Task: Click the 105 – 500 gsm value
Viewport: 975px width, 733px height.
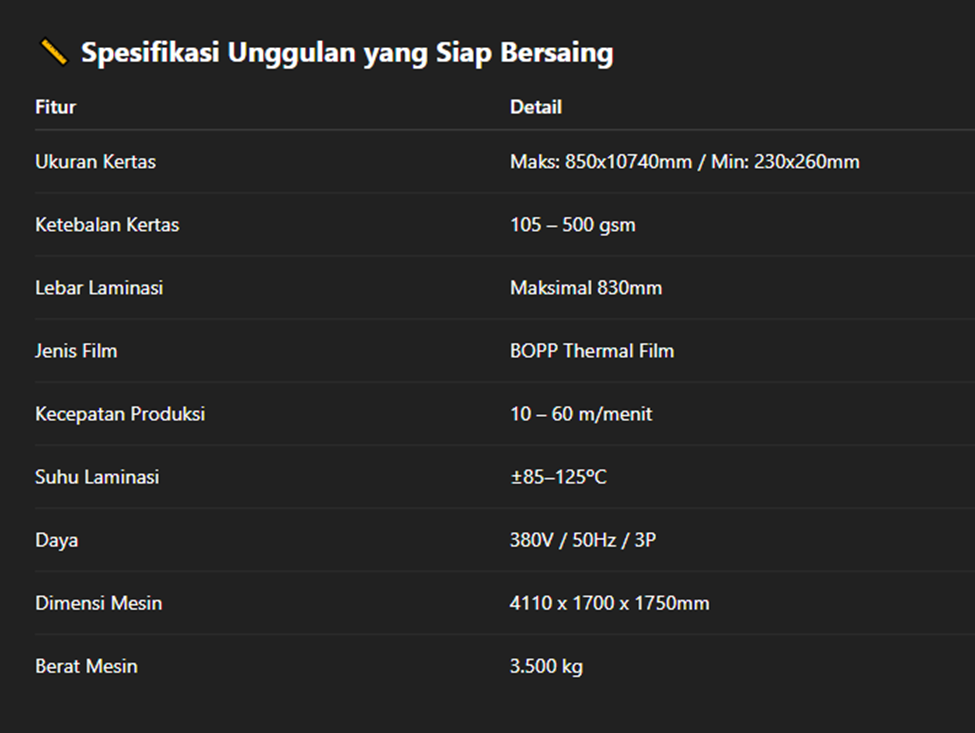Action: (x=573, y=225)
